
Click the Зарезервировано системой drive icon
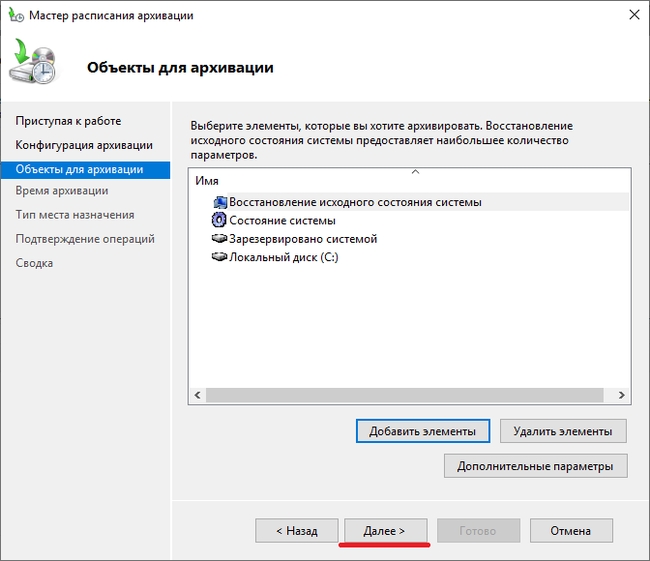tap(220, 239)
